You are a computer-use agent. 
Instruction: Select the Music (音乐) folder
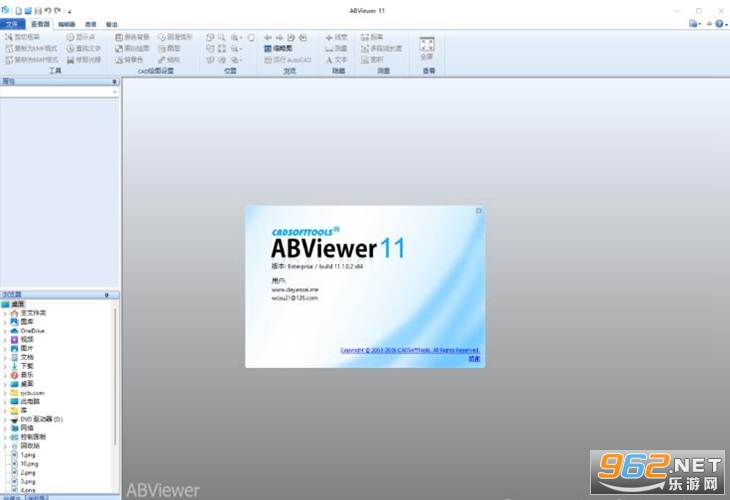click(22, 375)
